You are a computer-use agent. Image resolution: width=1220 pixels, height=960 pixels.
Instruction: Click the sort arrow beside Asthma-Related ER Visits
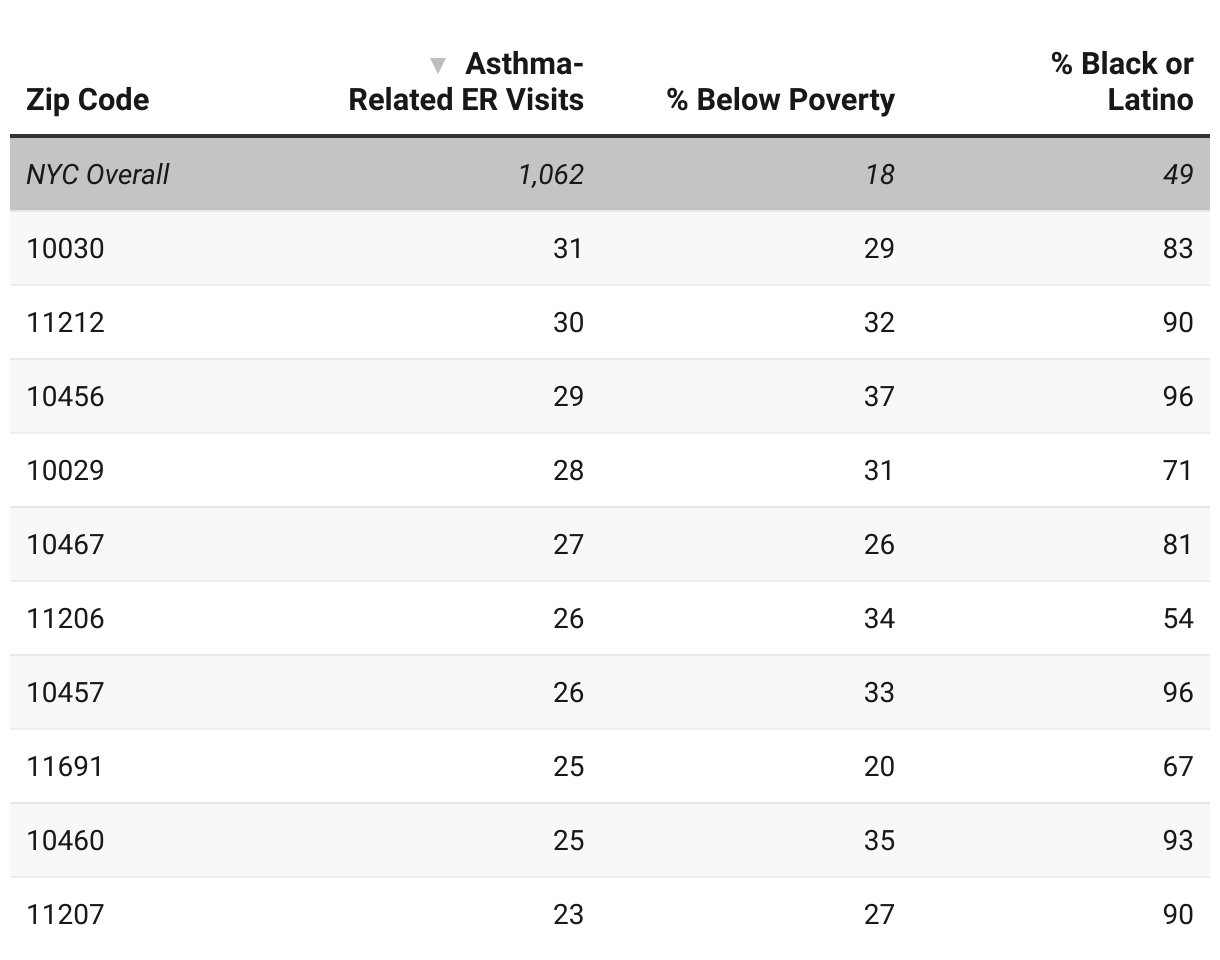click(437, 66)
